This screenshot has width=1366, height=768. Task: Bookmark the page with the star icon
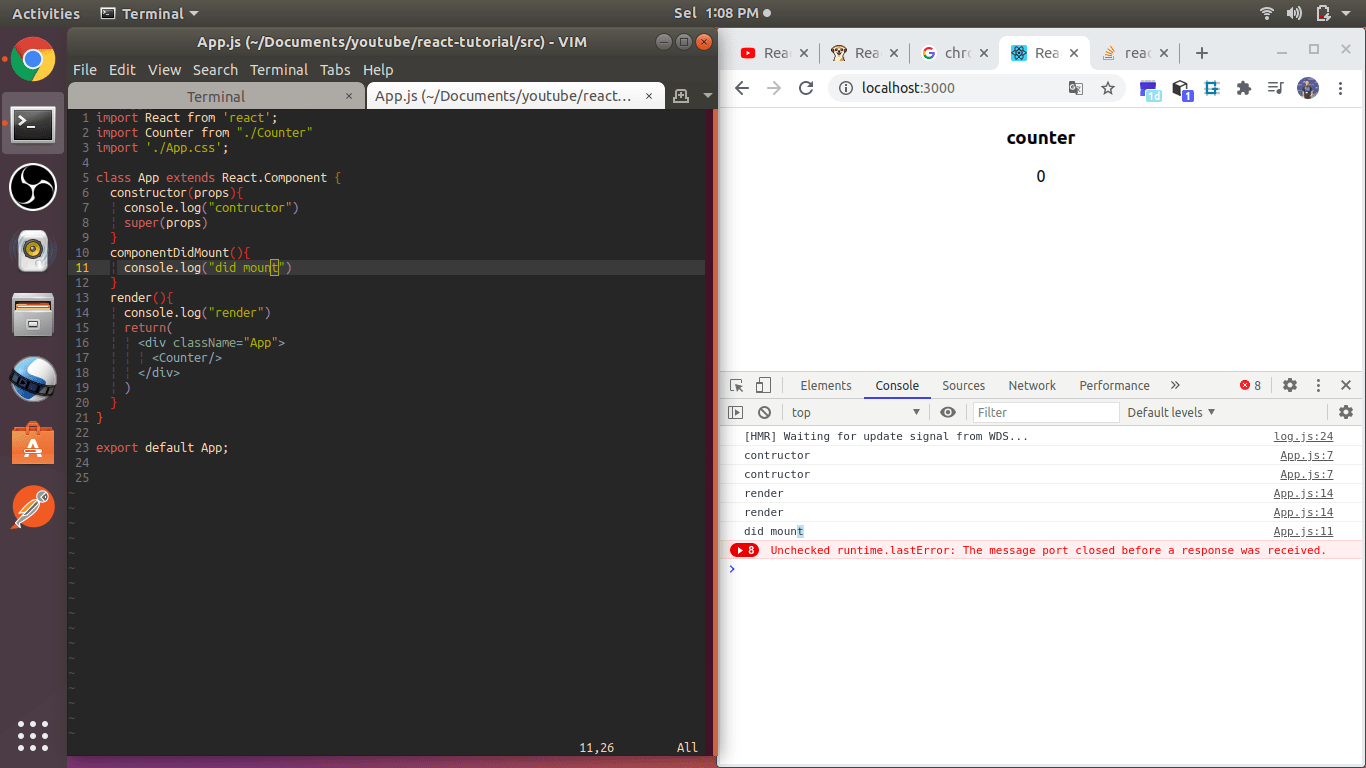[x=1108, y=88]
